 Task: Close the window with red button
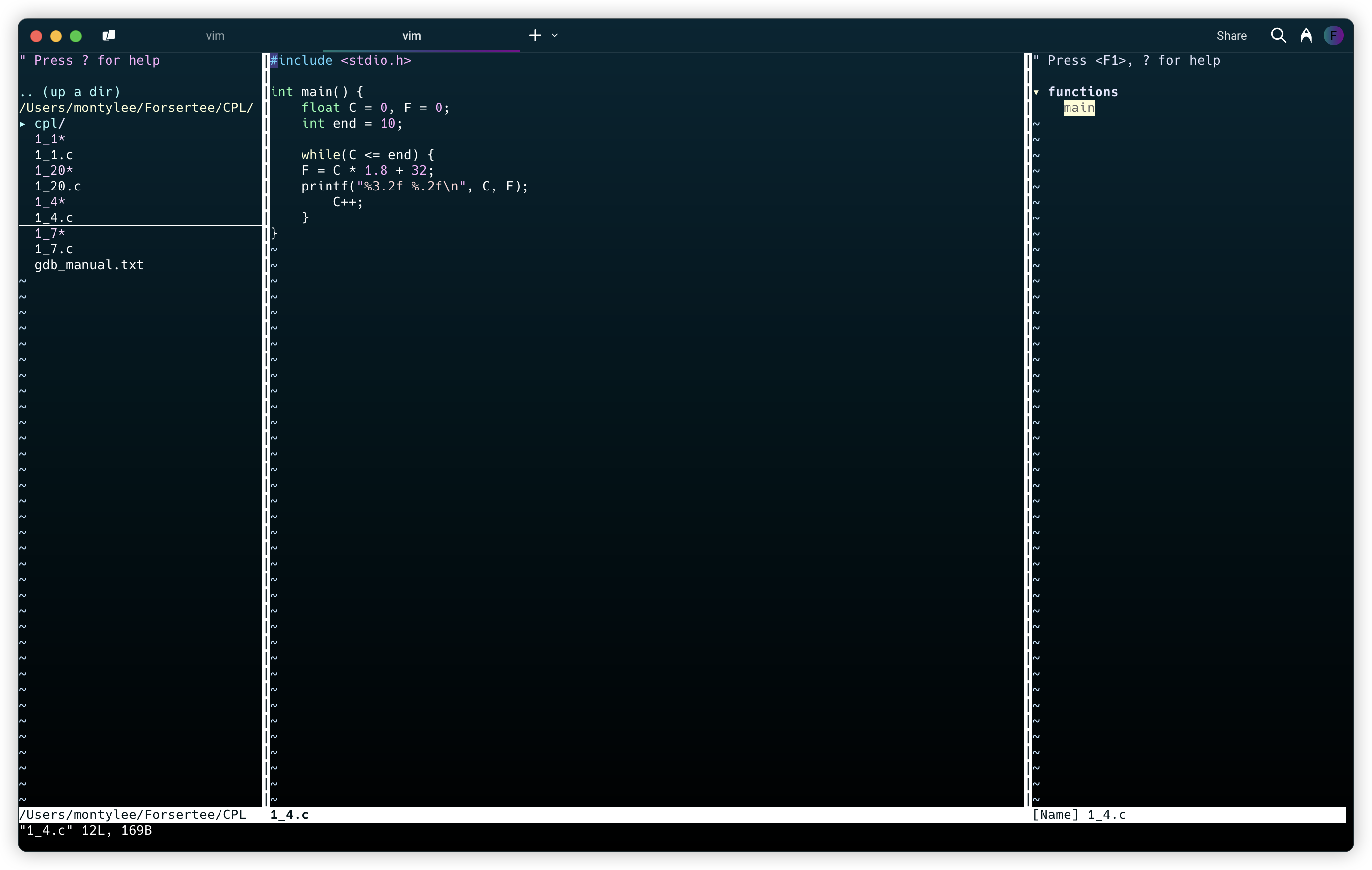point(36,36)
